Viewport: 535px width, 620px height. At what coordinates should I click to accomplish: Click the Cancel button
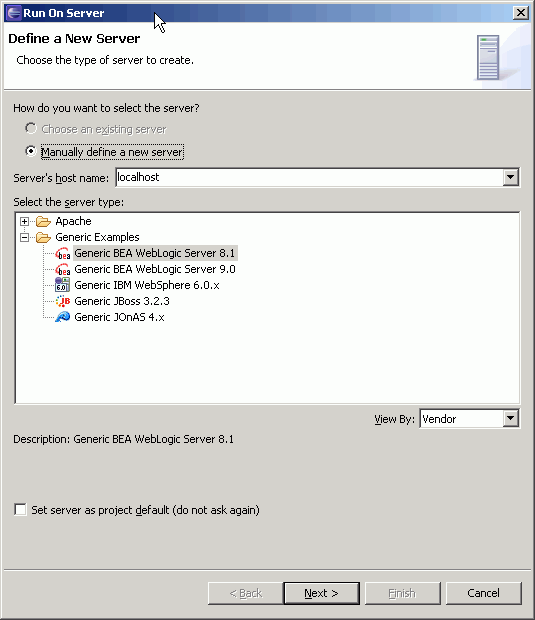(x=484, y=593)
